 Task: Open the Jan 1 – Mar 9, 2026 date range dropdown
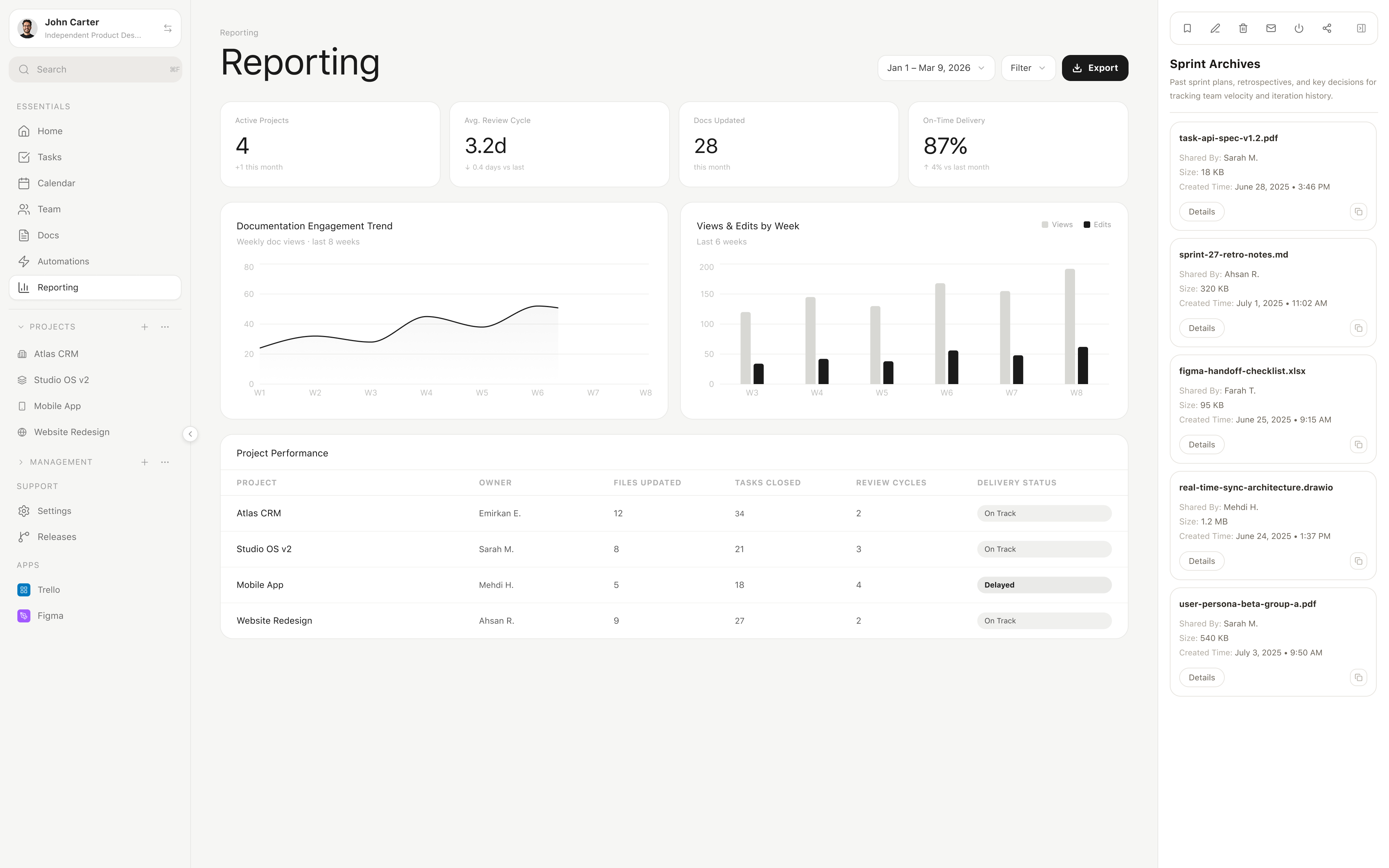[x=935, y=68]
